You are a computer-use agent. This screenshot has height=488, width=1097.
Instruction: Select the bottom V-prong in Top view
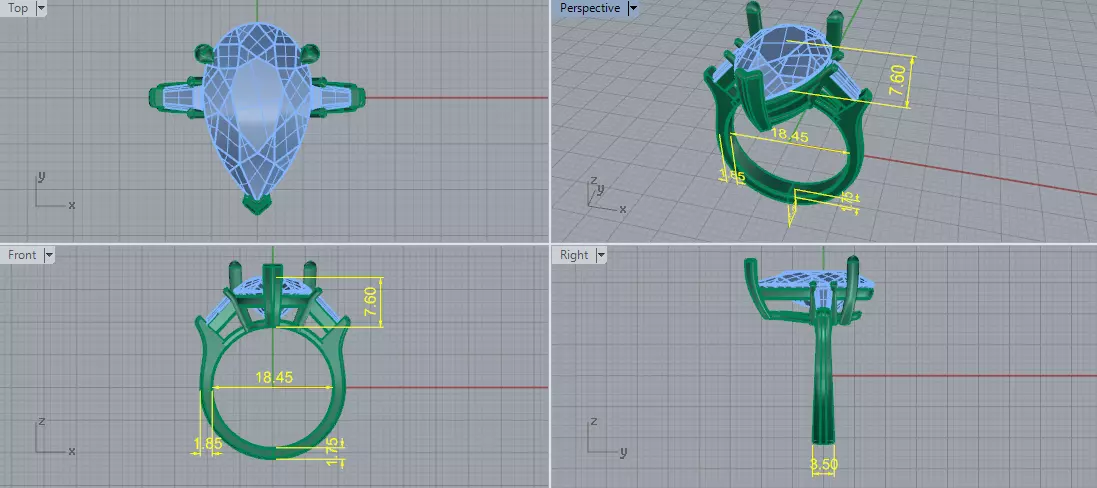257,204
